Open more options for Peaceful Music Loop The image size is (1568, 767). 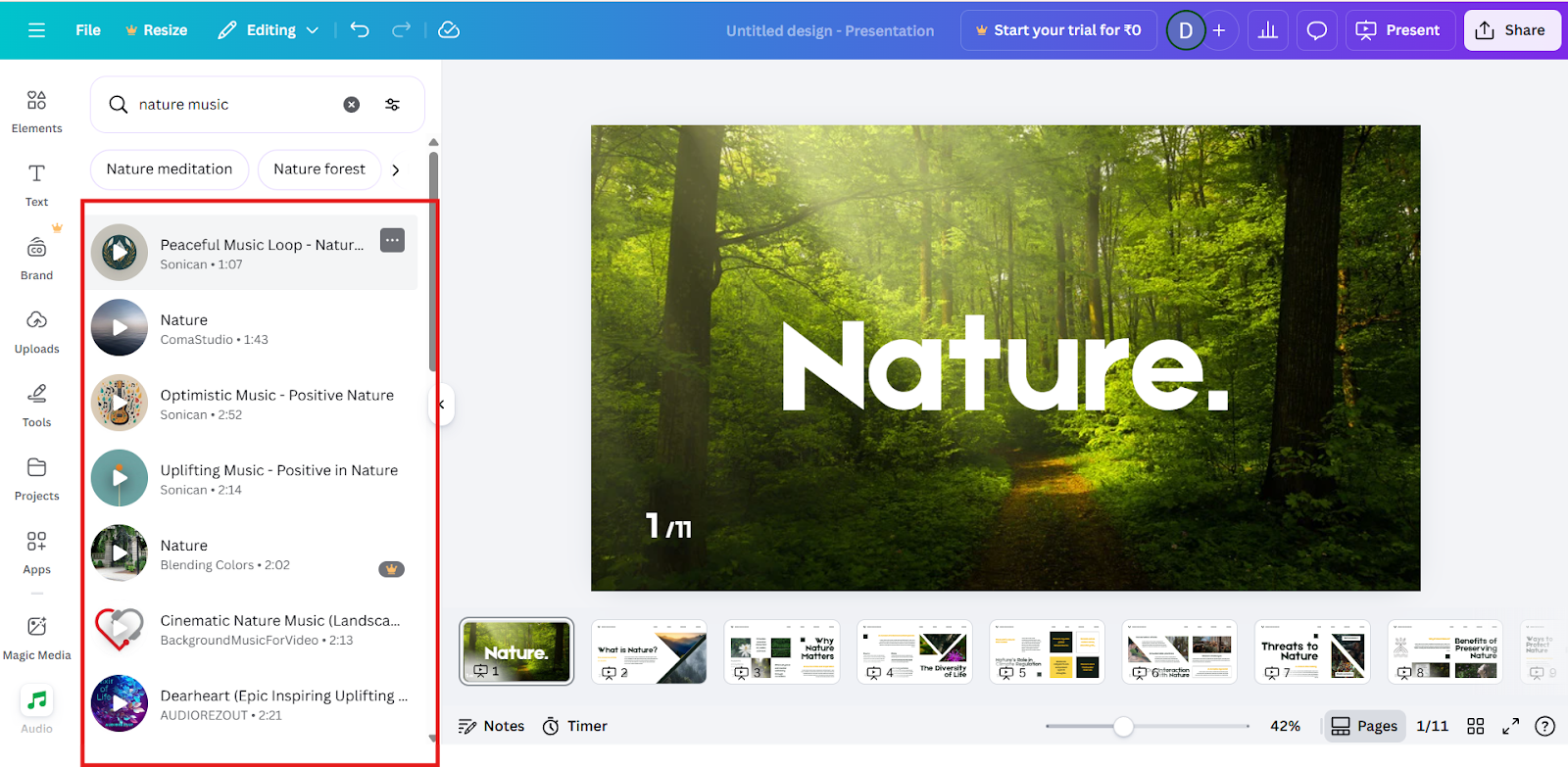pyautogui.click(x=392, y=240)
